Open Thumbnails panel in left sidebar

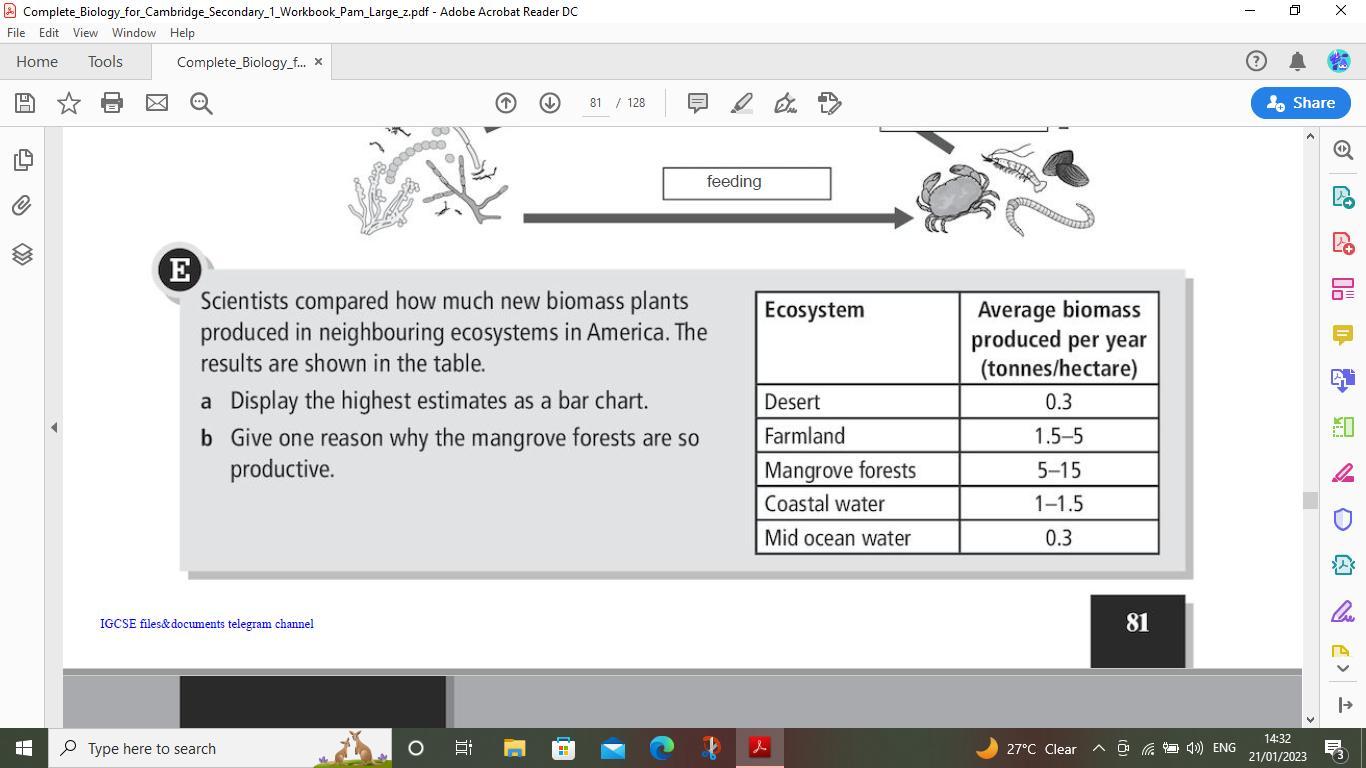[22, 160]
